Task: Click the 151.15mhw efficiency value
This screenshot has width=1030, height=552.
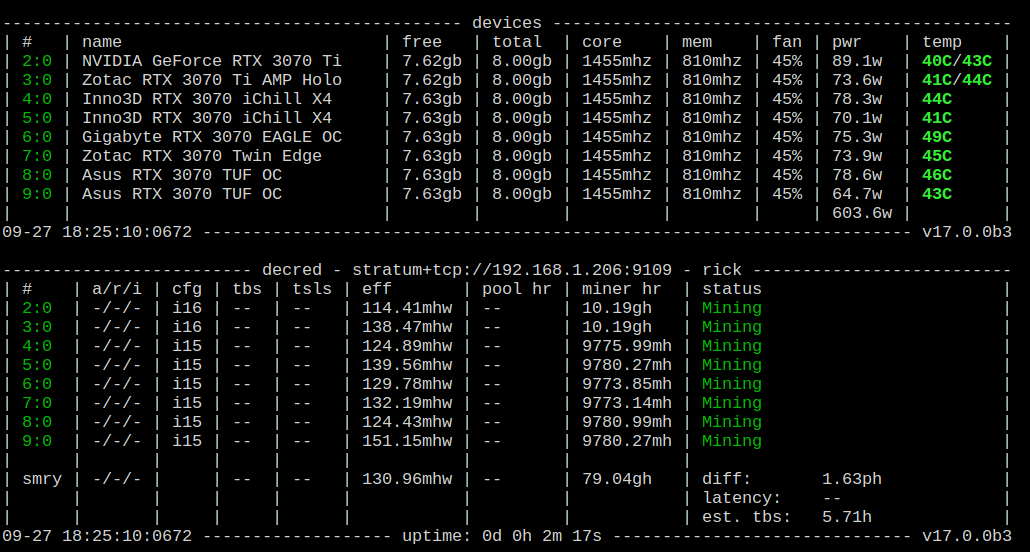Action: [x=407, y=442]
